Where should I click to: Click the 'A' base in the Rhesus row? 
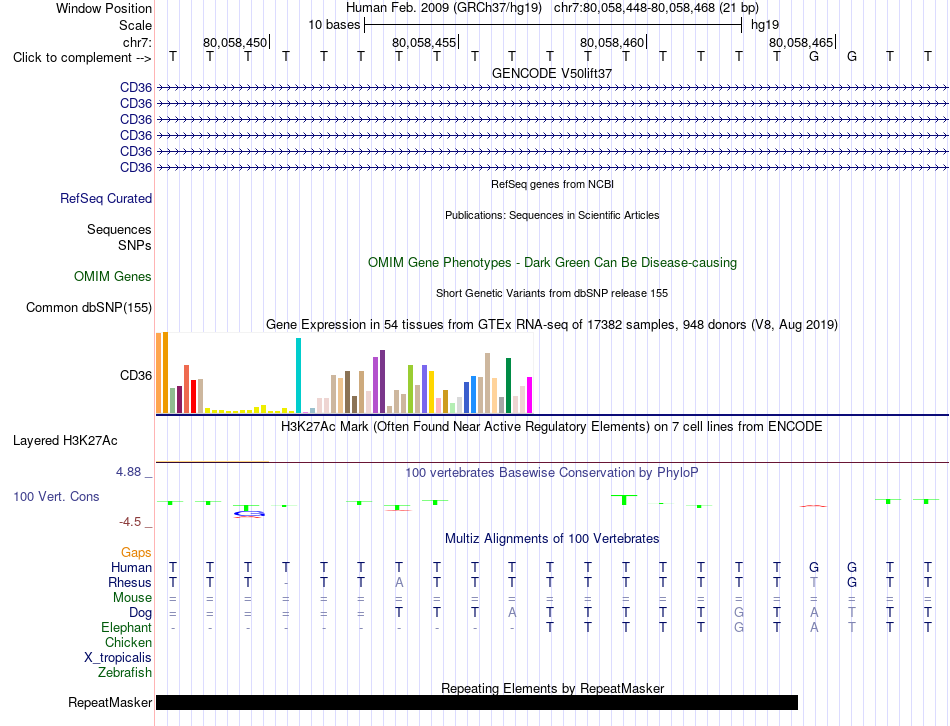pyautogui.click(x=399, y=582)
